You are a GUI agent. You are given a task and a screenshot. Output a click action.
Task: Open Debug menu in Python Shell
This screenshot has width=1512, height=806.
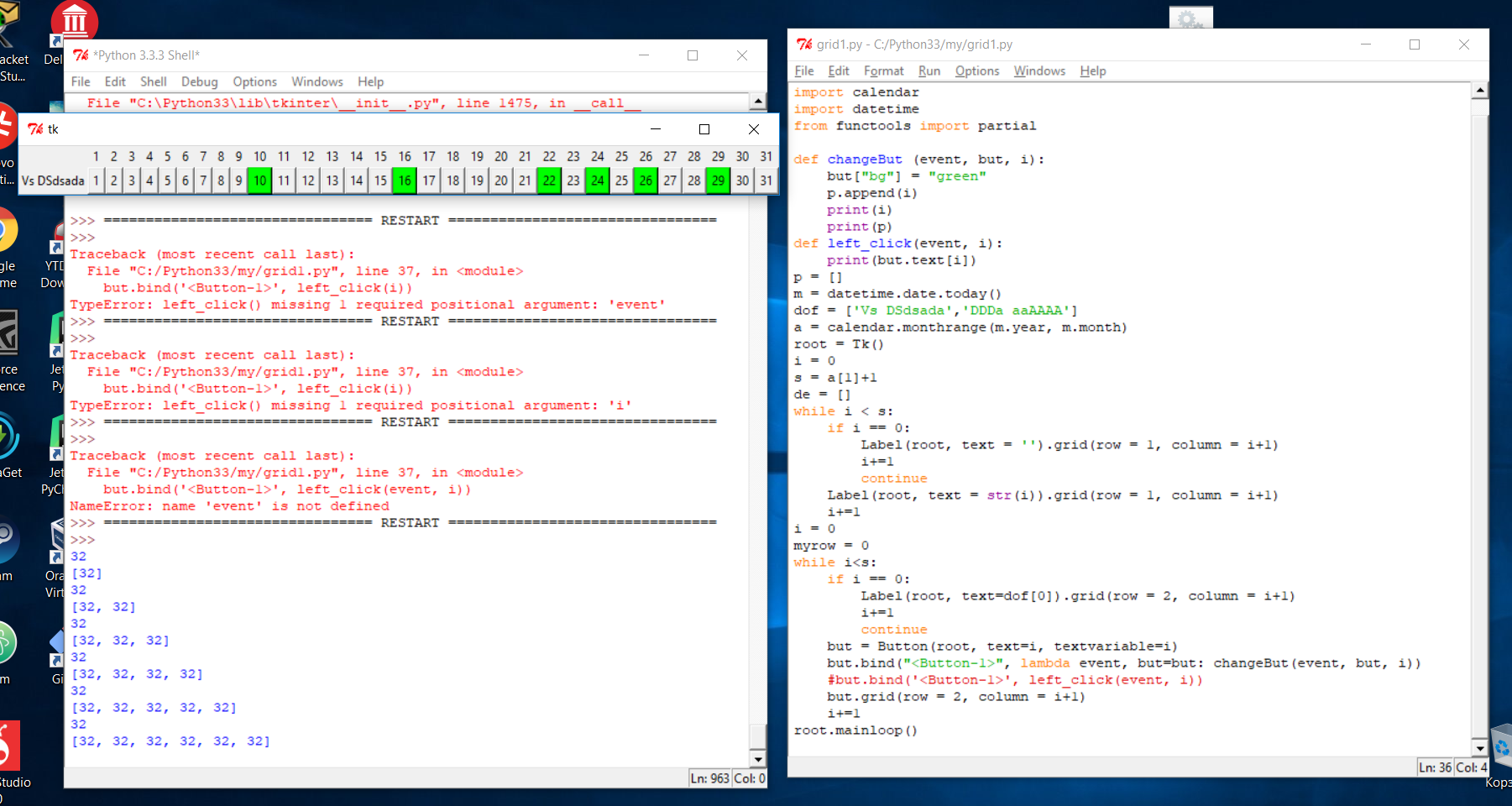(x=200, y=81)
